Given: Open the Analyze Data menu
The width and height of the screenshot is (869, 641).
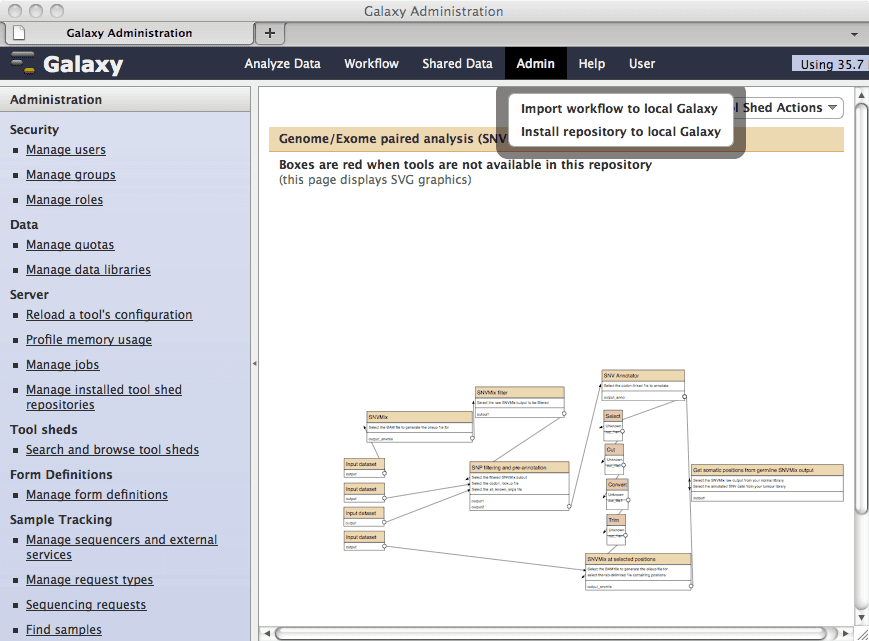Looking at the screenshot, I should point(283,63).
